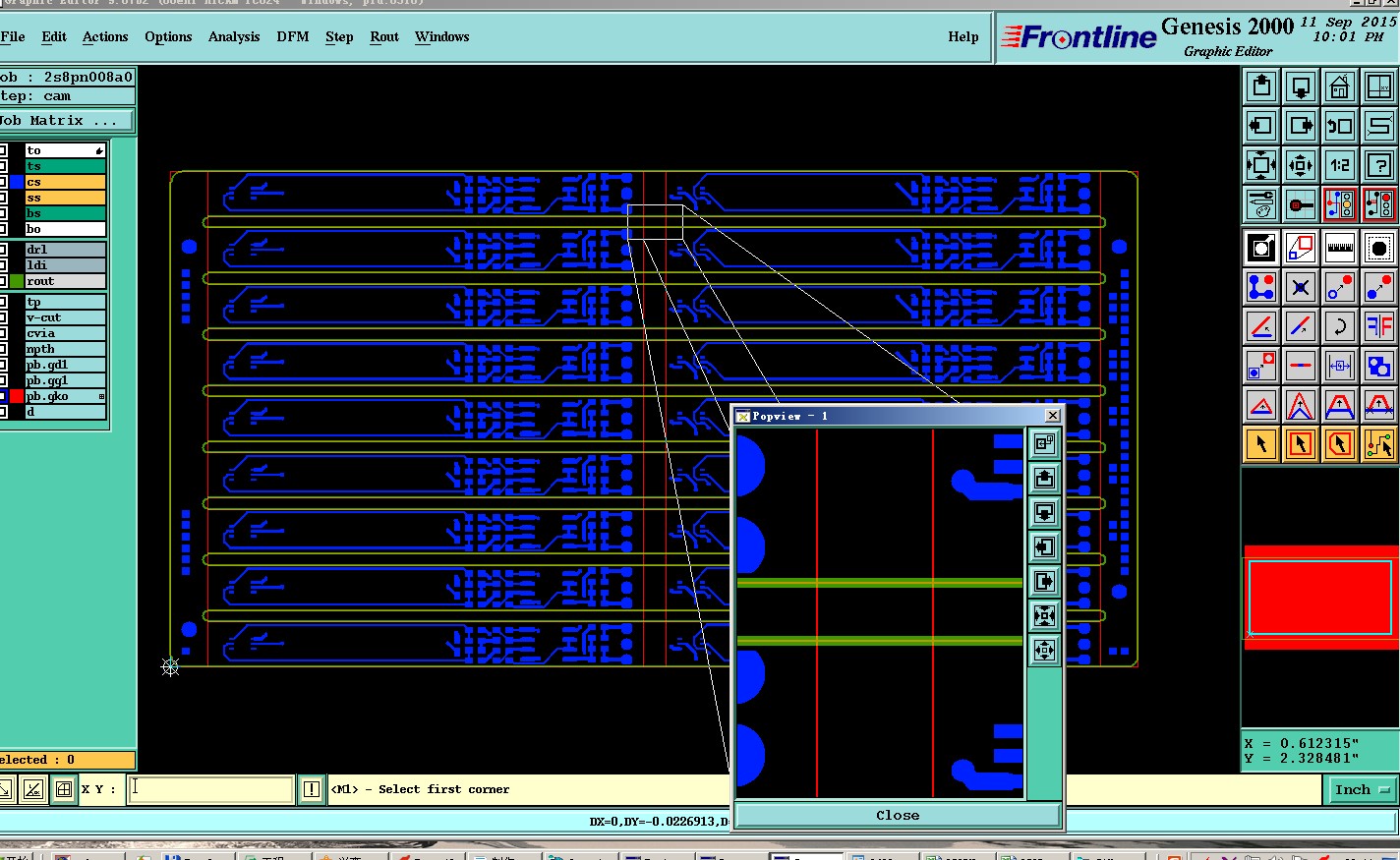The height and width of the screenshot is (860, 1400).
Task: Click the red color swatch of layer pb.gko
Action: [17, 396]
